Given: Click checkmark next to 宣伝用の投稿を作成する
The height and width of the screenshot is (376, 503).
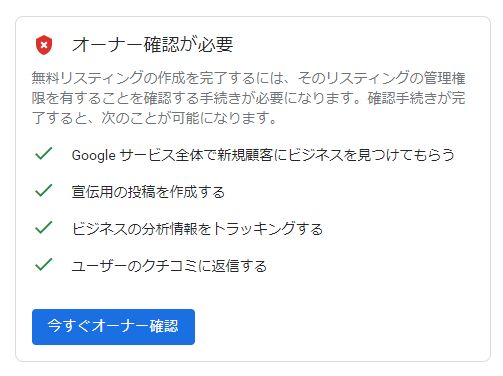Looking at the screenshot, I should click(x=44, y=191).
